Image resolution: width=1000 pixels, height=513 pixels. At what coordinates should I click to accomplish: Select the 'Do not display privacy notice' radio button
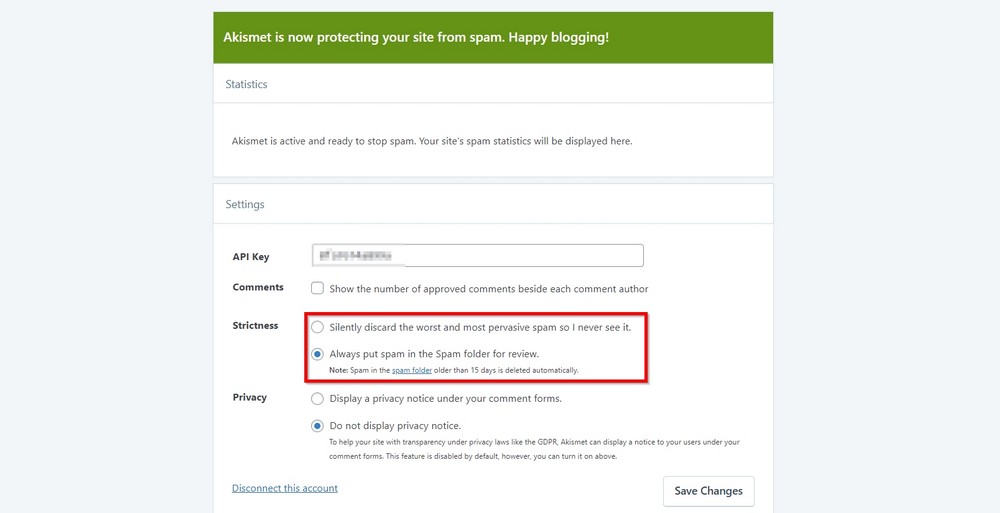click(318, 426)
